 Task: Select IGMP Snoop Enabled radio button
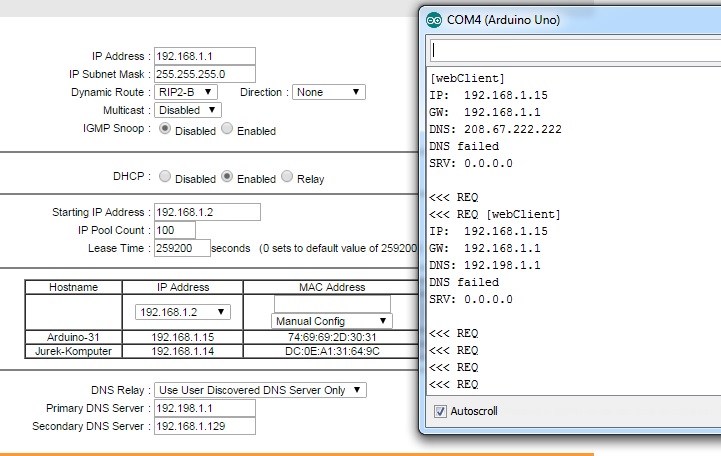coord(227,129)
